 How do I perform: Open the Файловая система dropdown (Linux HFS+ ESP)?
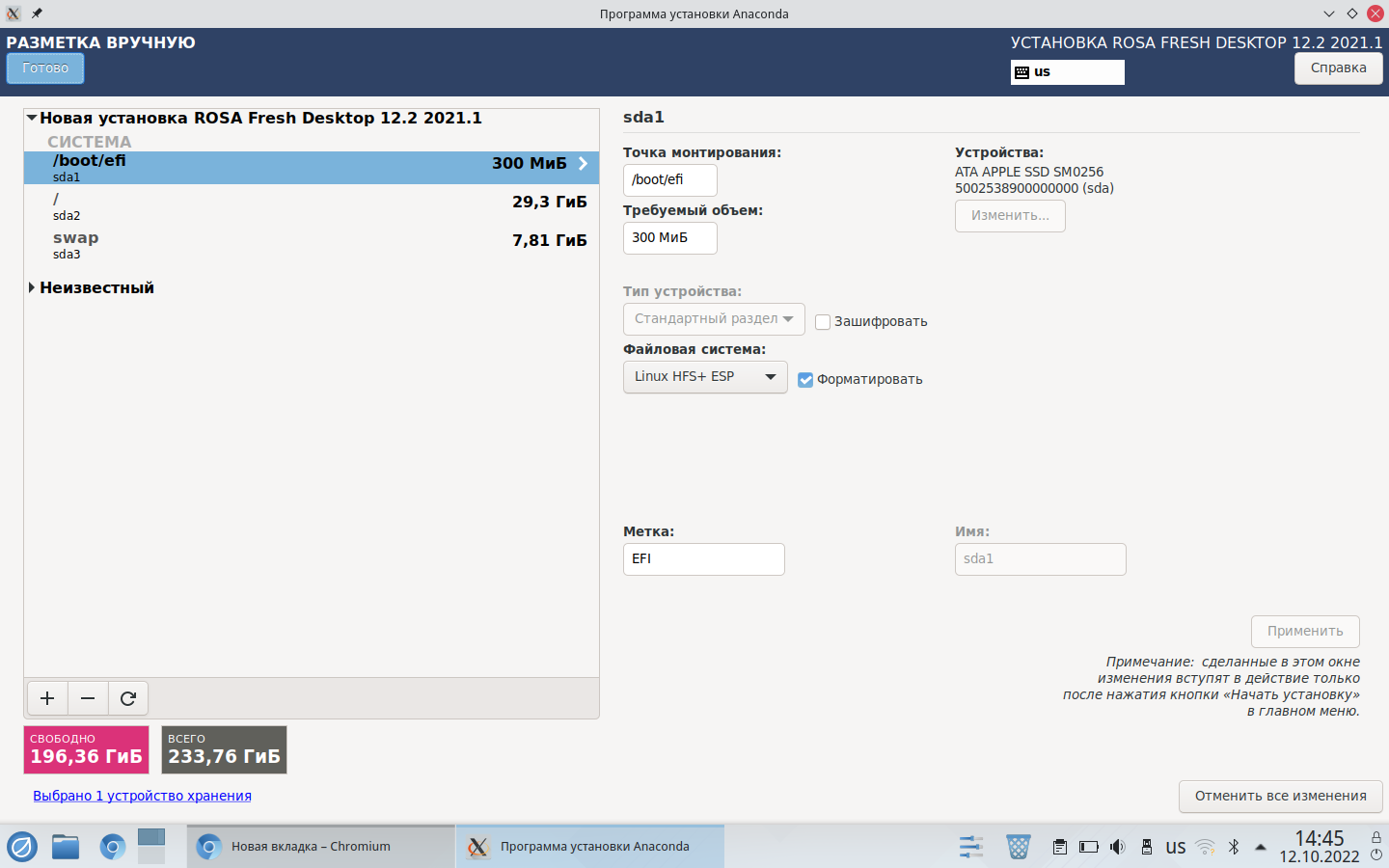pyautogui.click(x=705, y=377)
